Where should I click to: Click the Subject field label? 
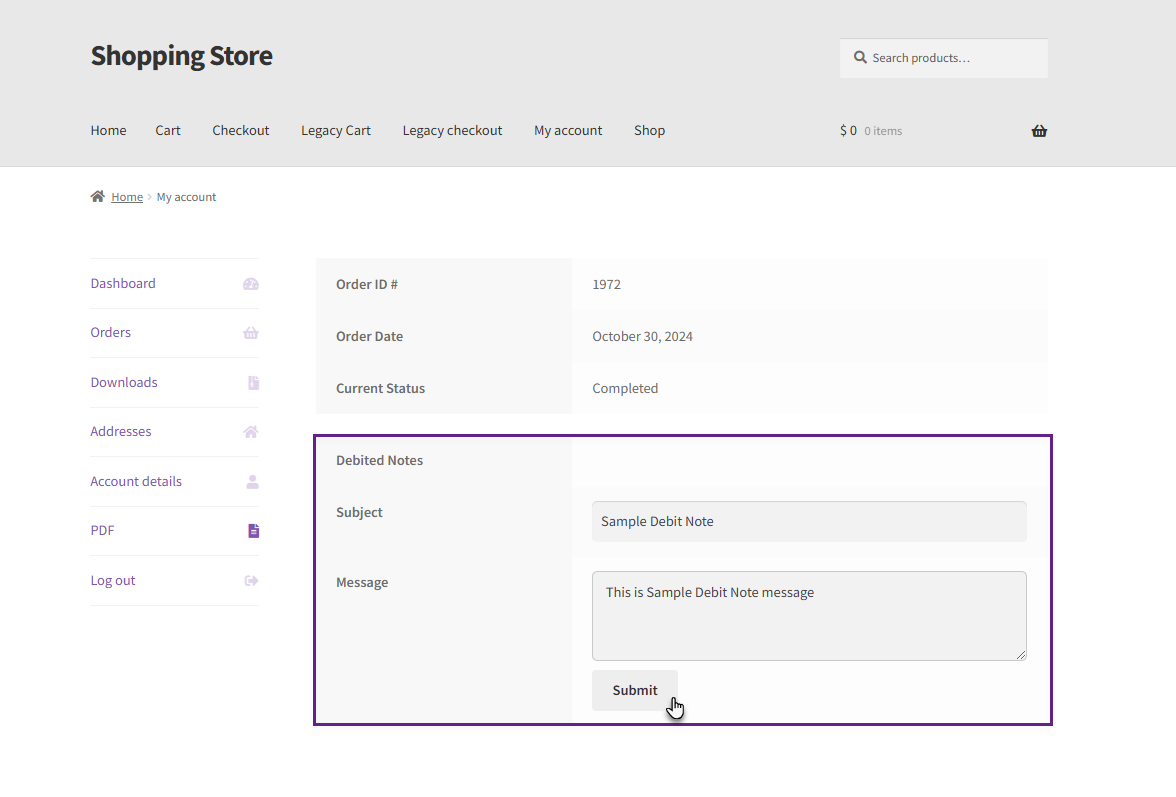tap(359, 512)
